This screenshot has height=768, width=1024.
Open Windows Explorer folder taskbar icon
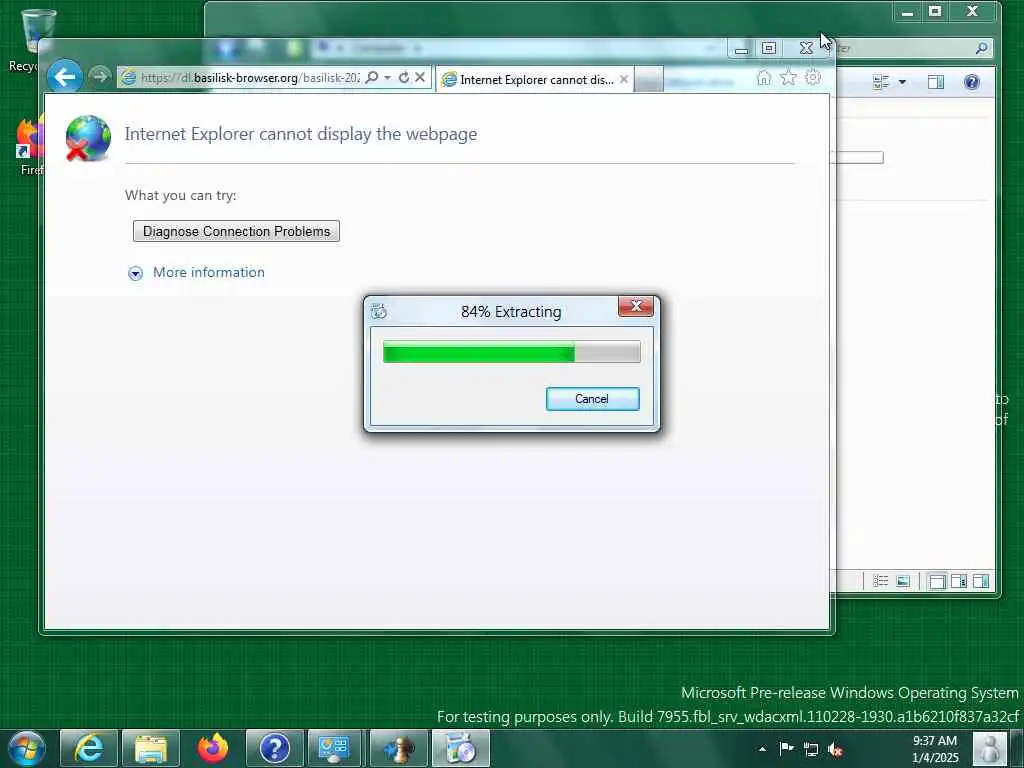click(151, 748)
